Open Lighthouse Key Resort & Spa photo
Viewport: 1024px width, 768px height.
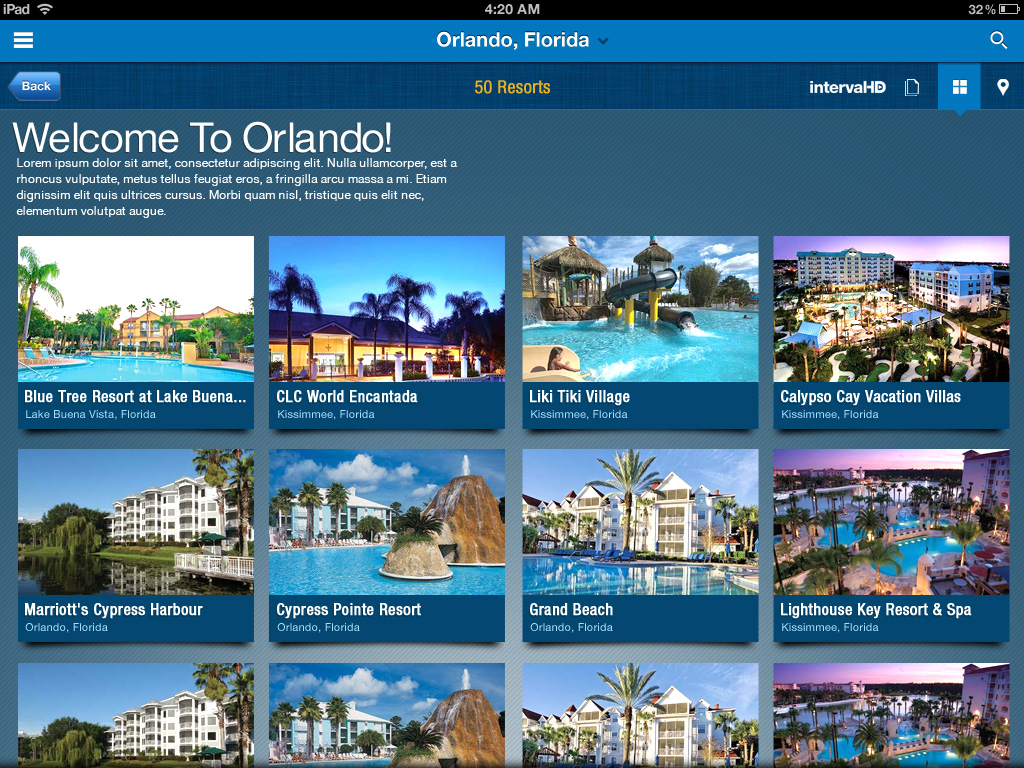[x=891, y=522]
